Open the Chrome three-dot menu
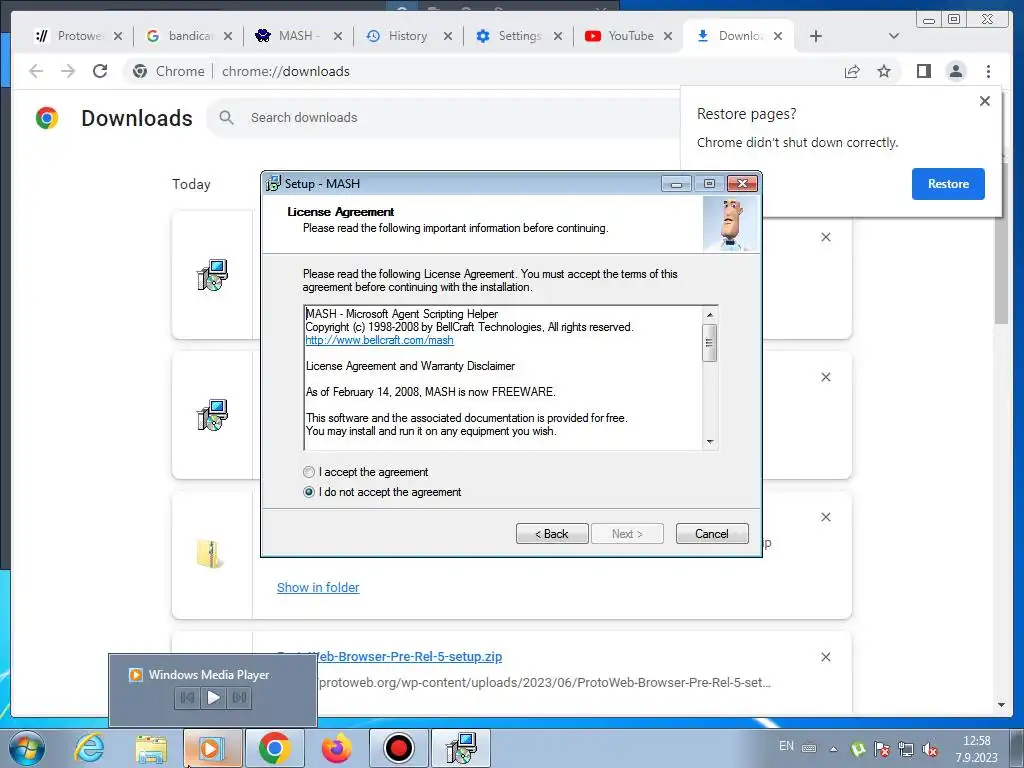 988,71
